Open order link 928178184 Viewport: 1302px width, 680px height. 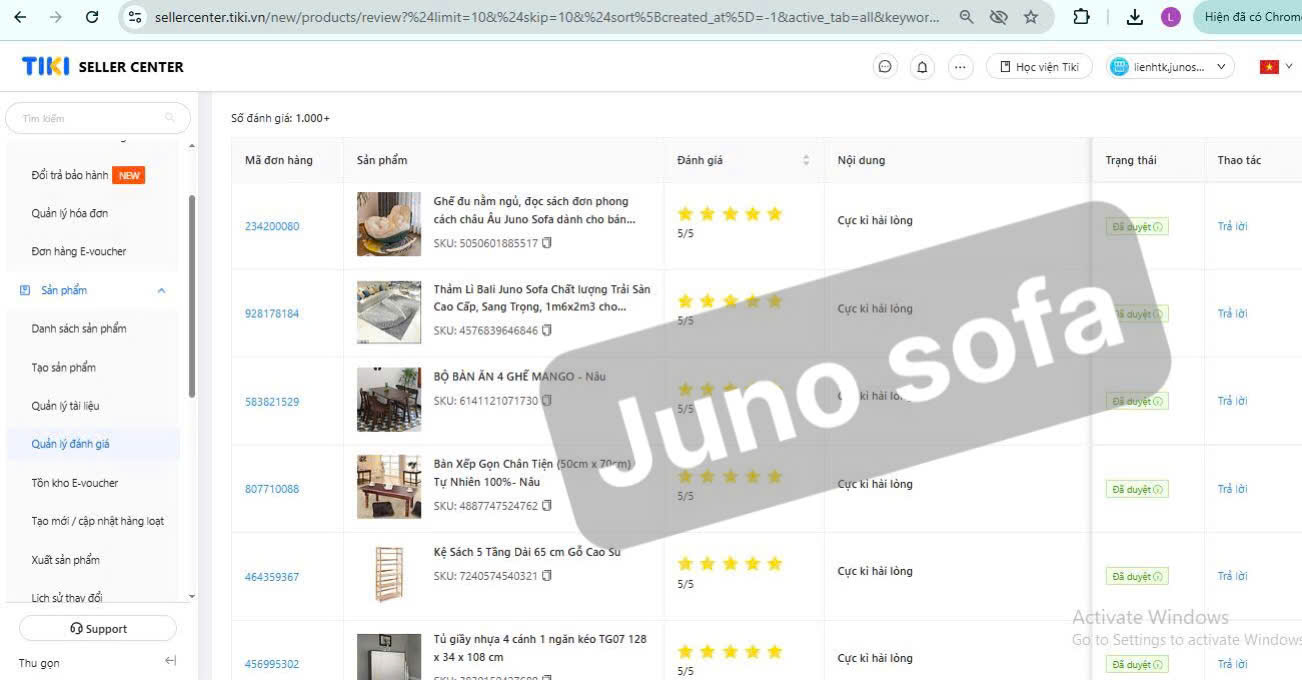pyautogui.click(x=272, y=313)
